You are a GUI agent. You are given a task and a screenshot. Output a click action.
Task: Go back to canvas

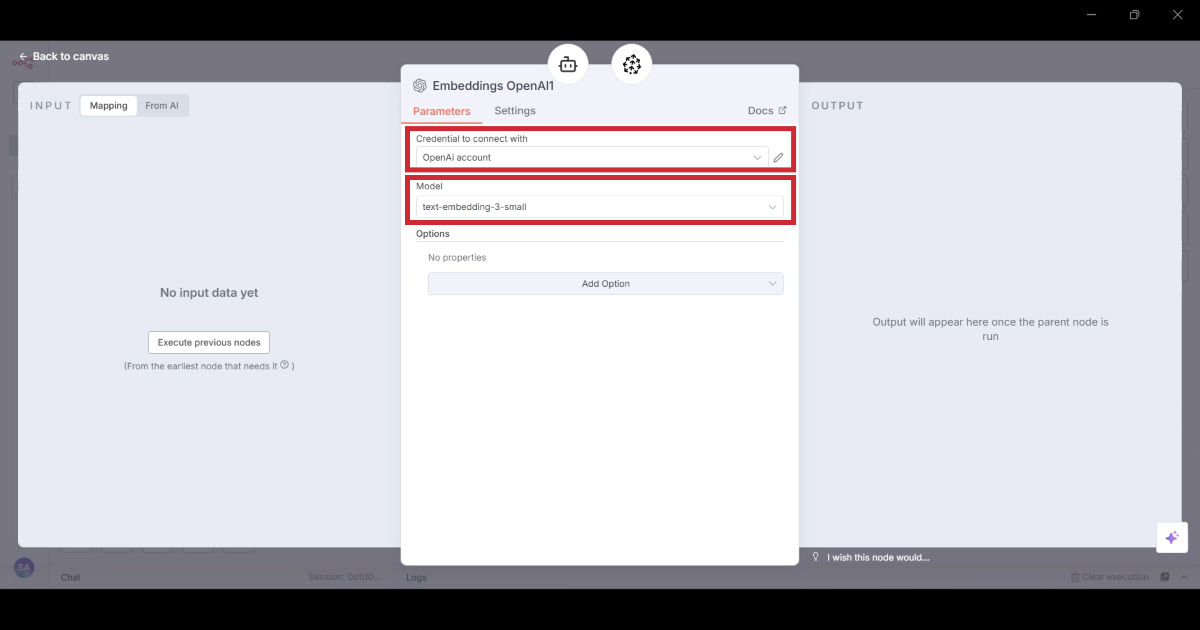pyautogui.click(x=64, y=57)
